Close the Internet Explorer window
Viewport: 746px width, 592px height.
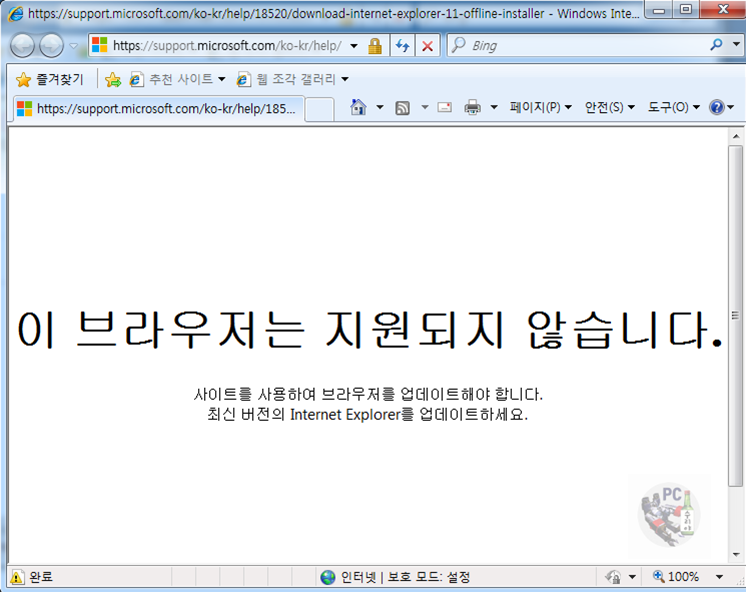[x=723, y=10]
